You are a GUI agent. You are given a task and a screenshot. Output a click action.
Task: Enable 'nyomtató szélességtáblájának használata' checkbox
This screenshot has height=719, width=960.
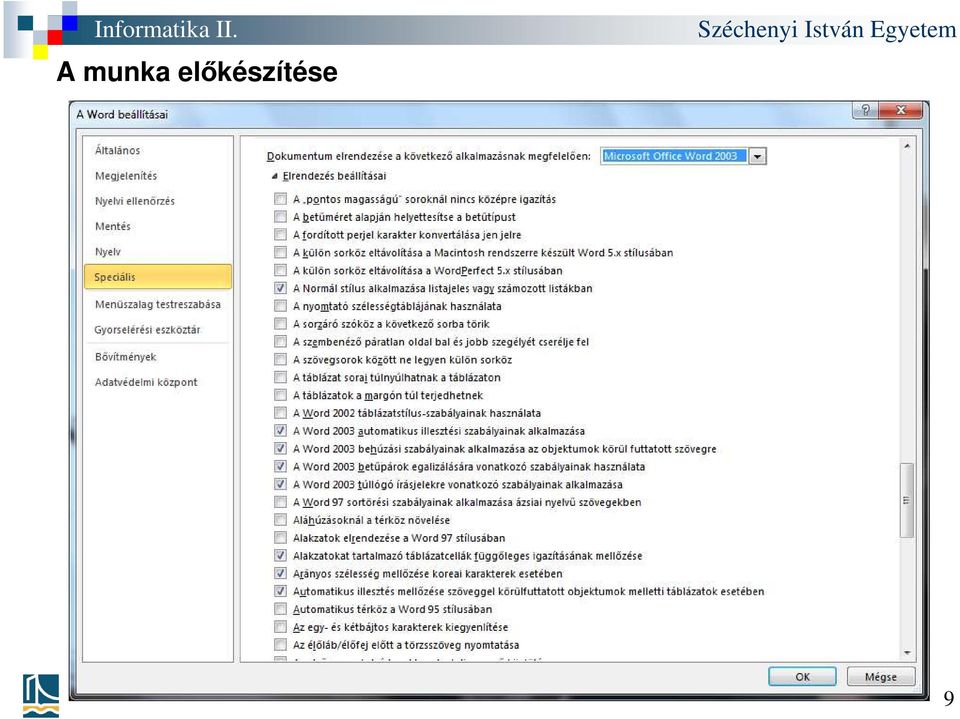pyautogui.click(x=280, y=306)
